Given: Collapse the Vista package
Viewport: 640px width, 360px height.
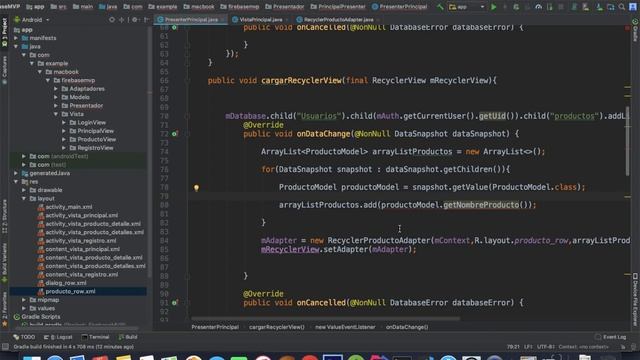Looking at the screenshot, I should pos(56,114).
